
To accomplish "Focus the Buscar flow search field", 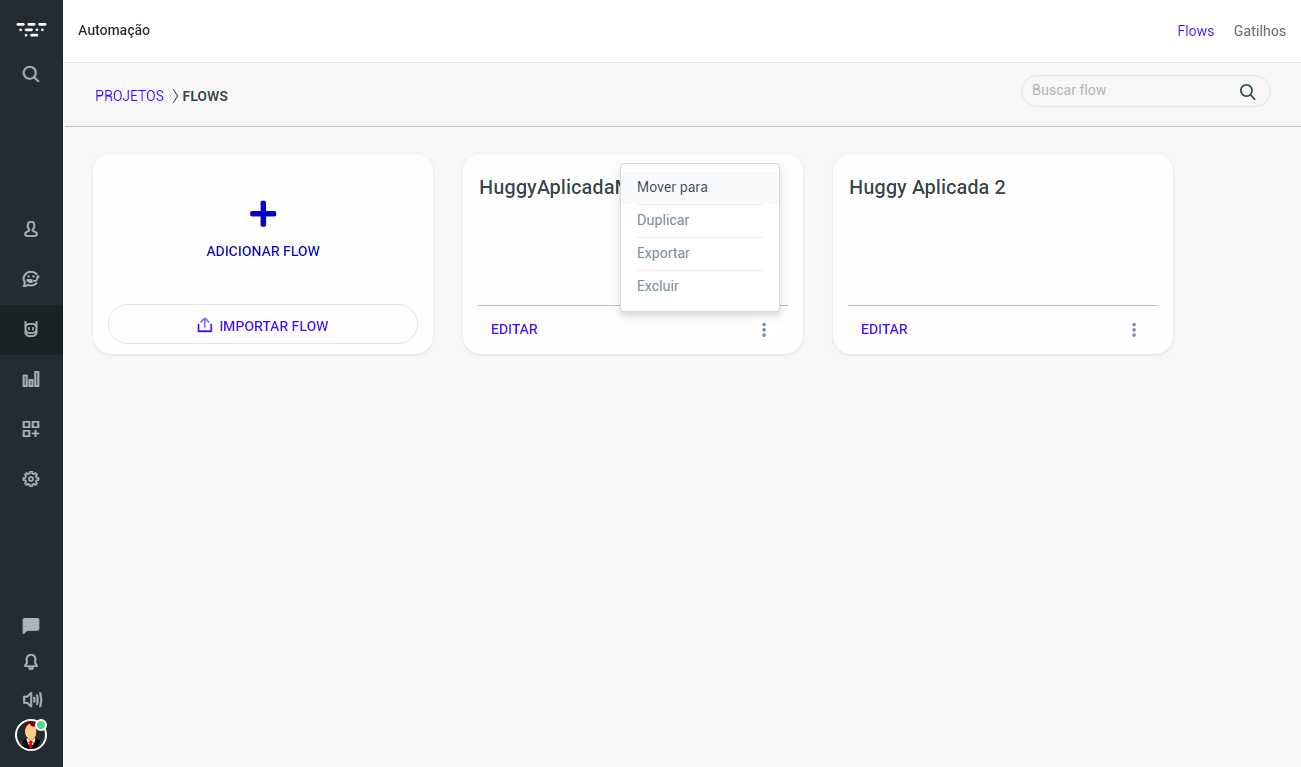I will click(1145, 91).
